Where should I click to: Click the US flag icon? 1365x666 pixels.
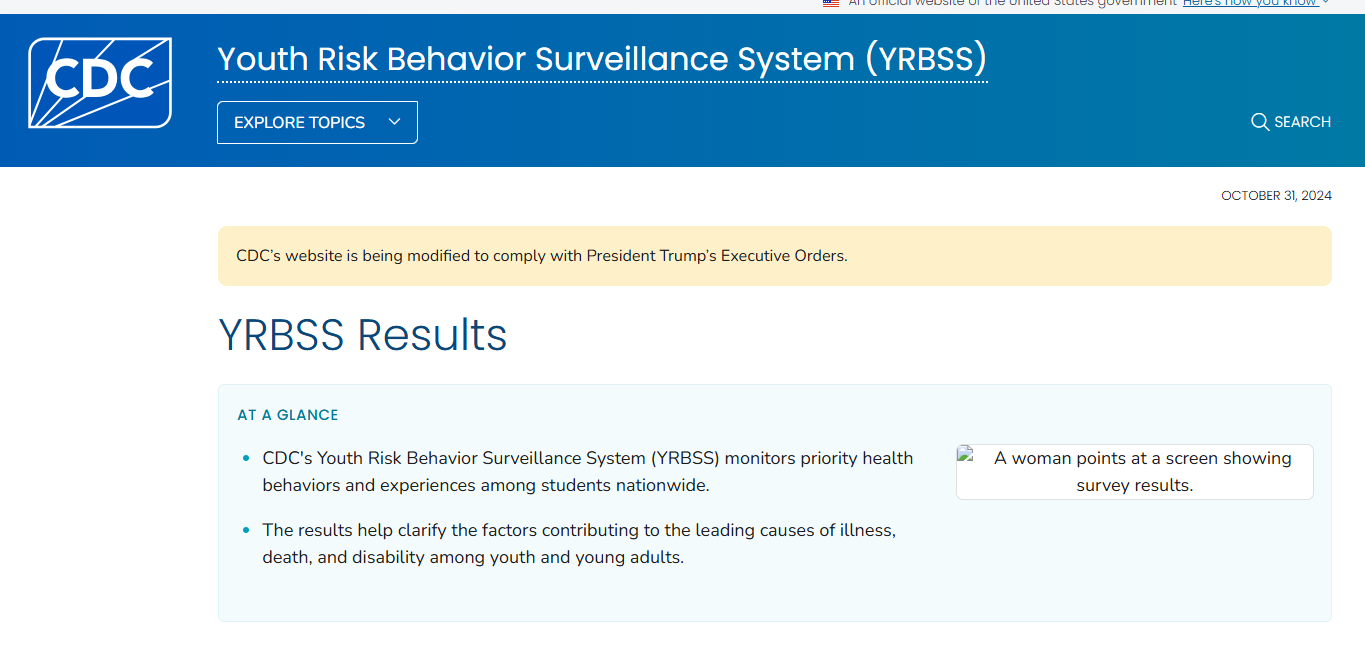pos(831,3)
